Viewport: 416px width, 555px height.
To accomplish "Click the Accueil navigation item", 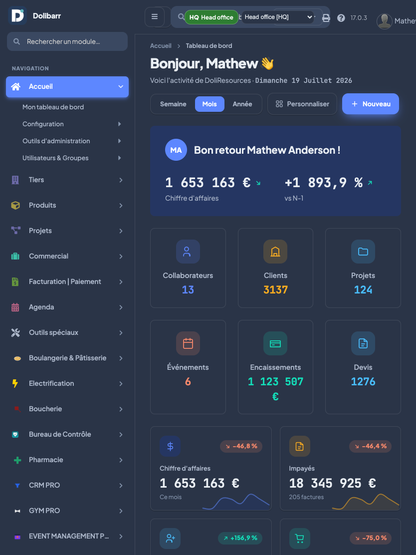I will point(67,87).
